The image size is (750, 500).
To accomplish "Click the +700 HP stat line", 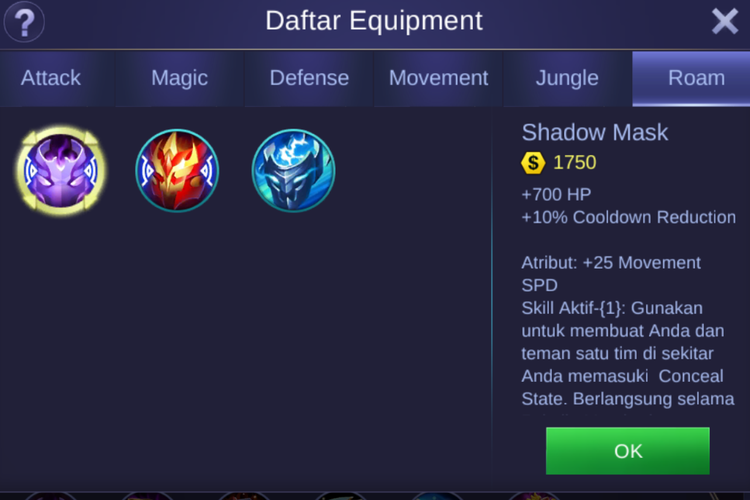I will [x=556, y=194].
